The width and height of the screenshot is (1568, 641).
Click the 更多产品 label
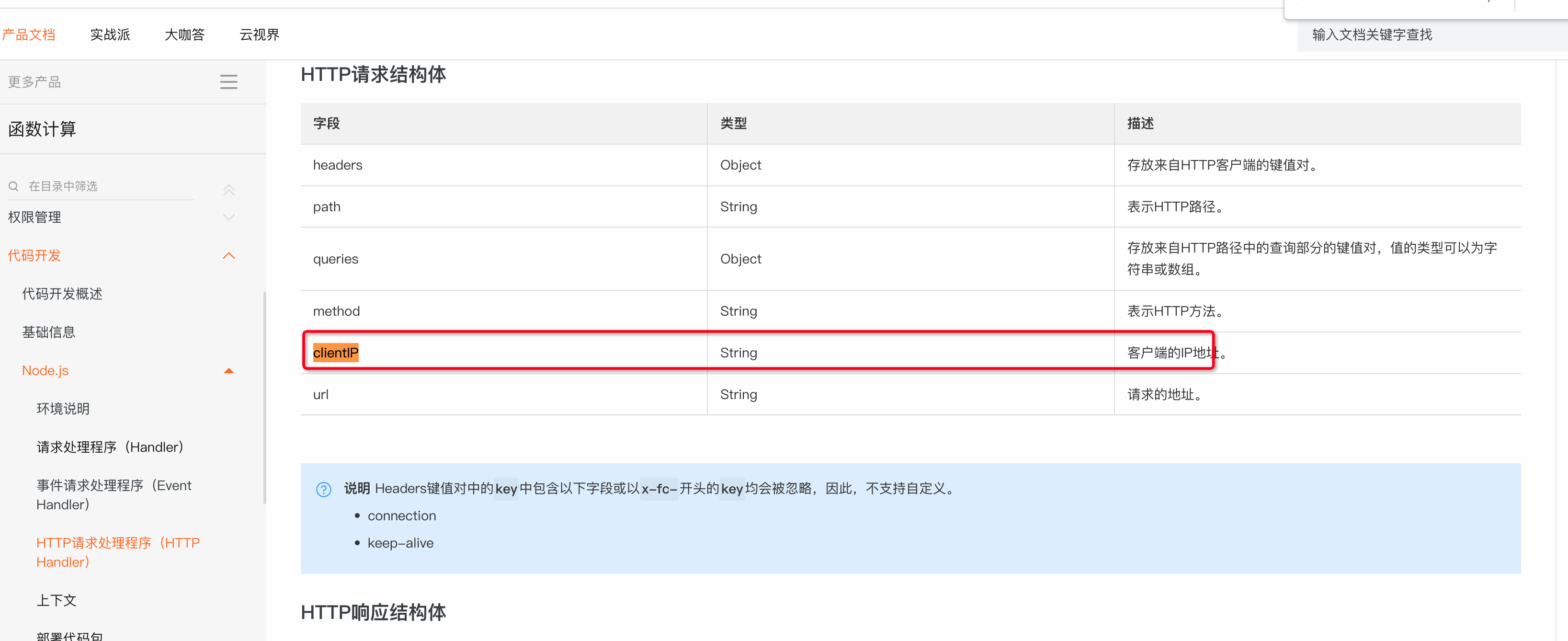click(x=34, y=81)
